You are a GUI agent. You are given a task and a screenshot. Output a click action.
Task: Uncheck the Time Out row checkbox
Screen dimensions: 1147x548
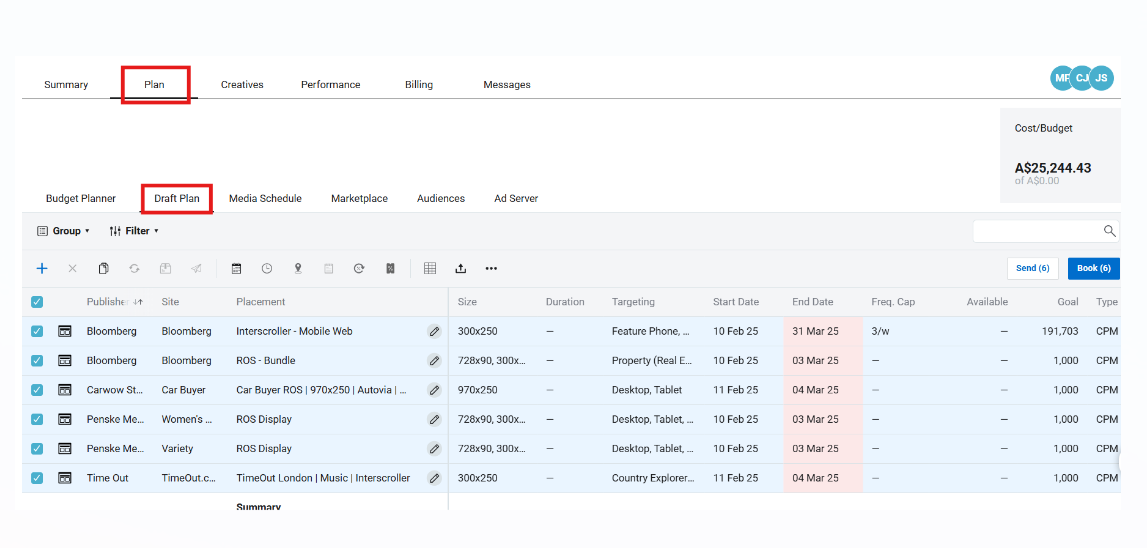coord(37,478)
